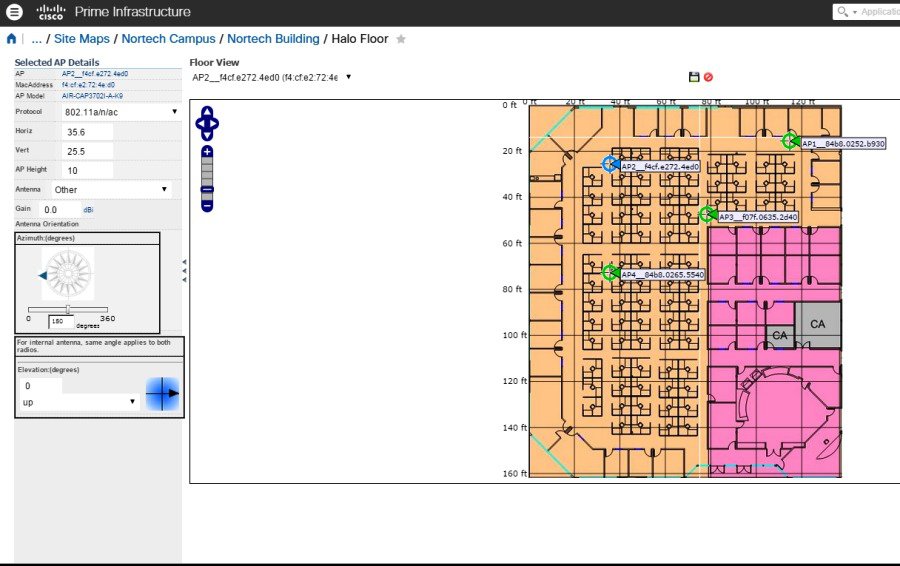Screen dimensions: 900x566
Task: Click the Gain field showing 0.0
Action: coord(60,210)
